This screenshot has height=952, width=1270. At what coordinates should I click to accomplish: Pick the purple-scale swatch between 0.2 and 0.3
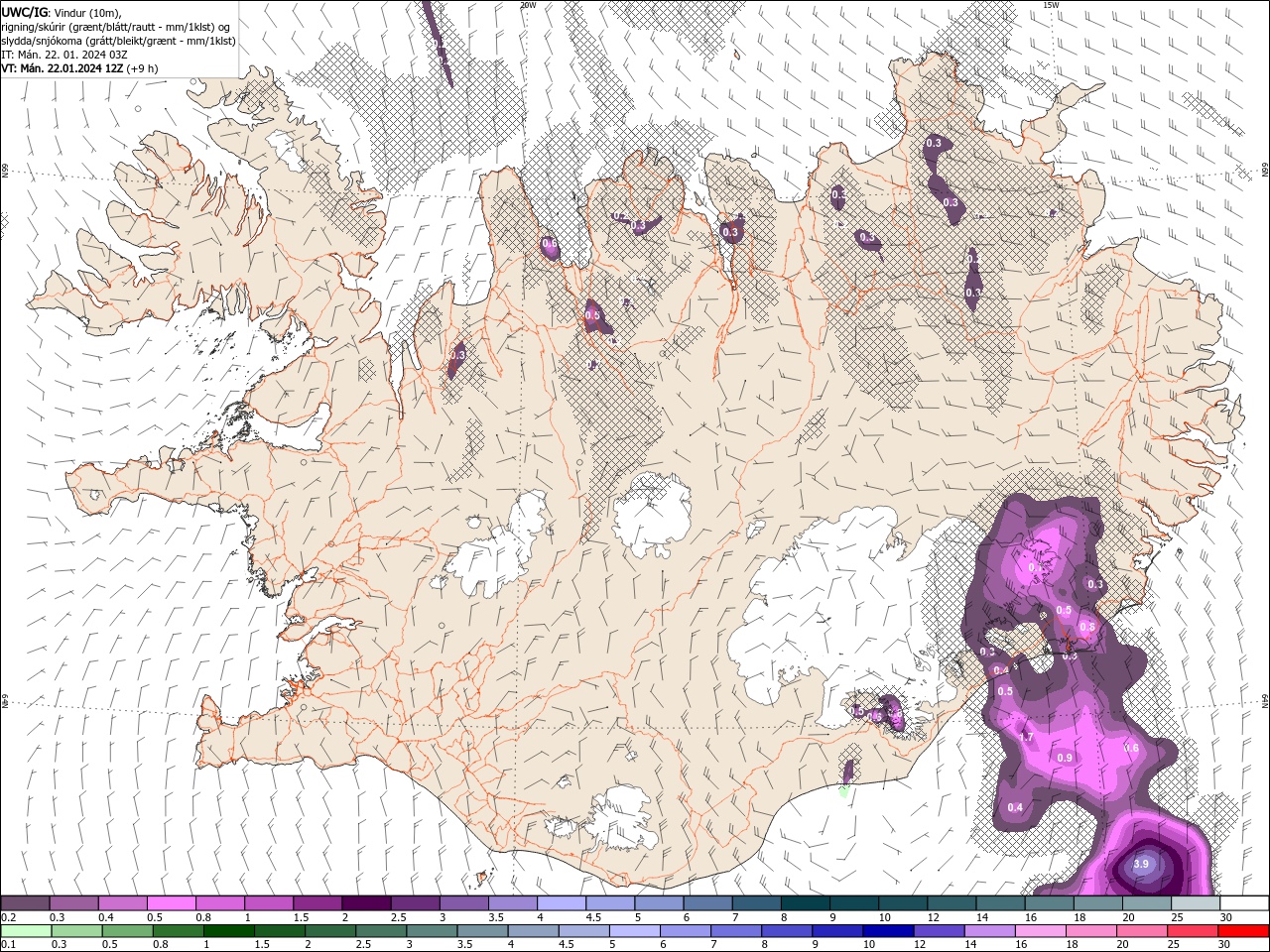click(25, 902)
